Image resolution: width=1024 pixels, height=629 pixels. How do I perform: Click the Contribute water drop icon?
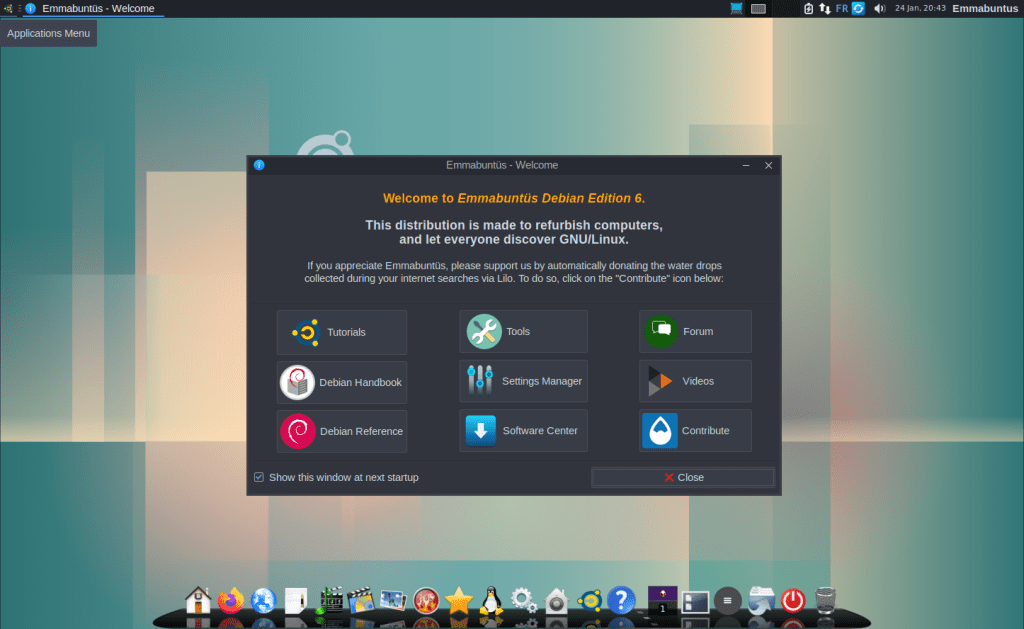point(660,431)
